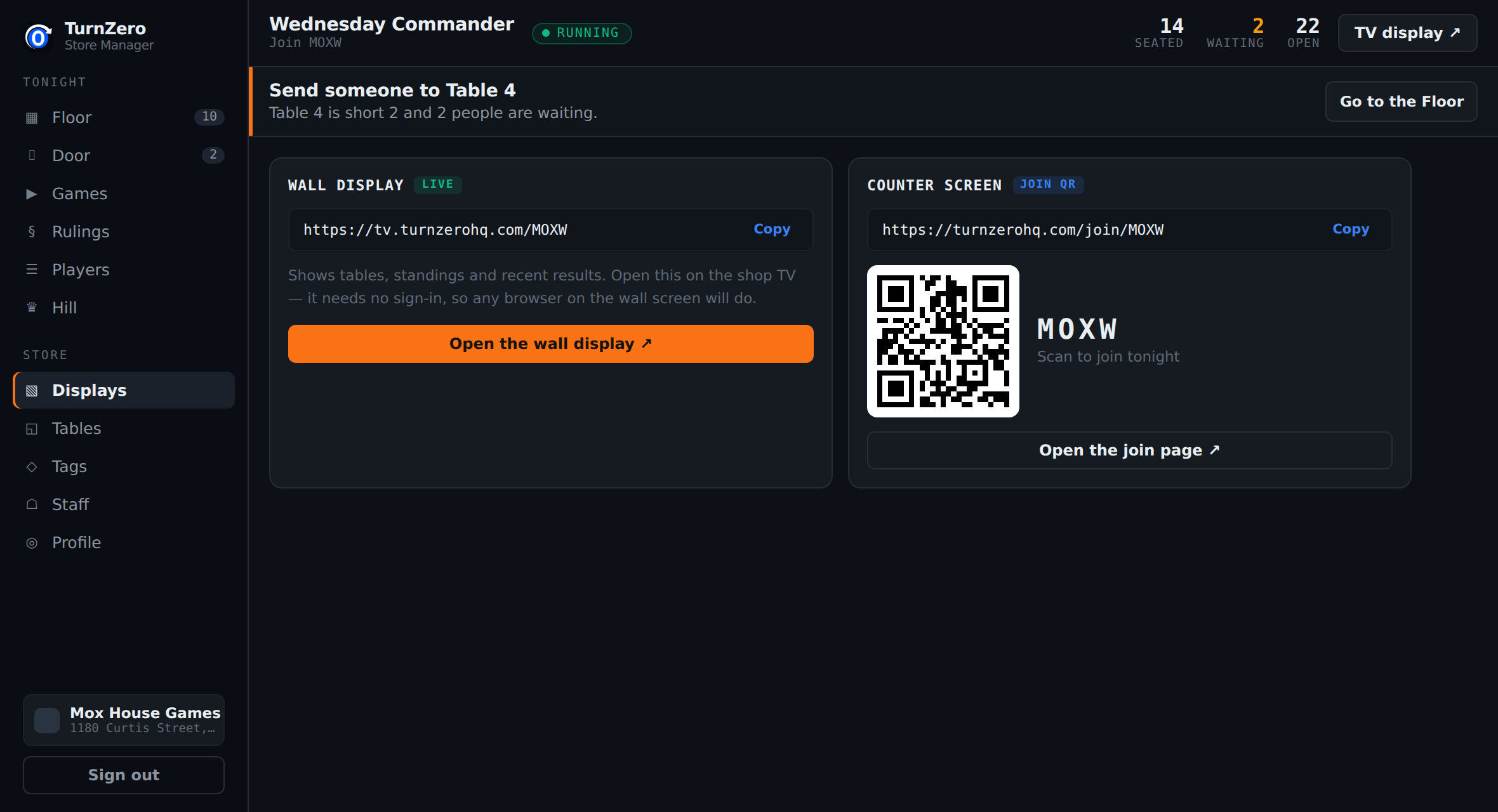
Task: Click the Mox House Games store avatar
Action: coord(47,720)
